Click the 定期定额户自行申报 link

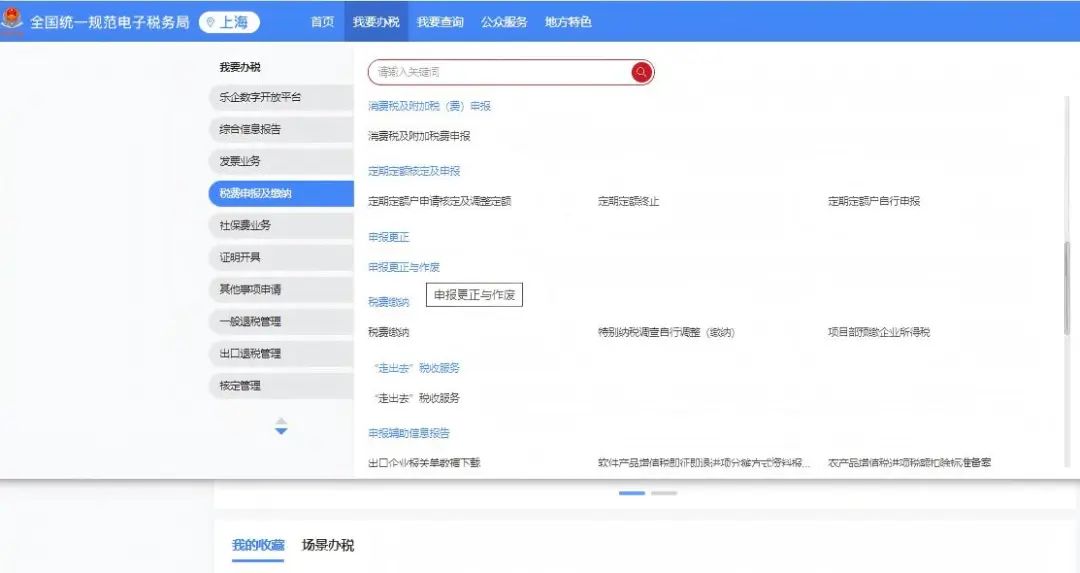[x=873, y=201]
